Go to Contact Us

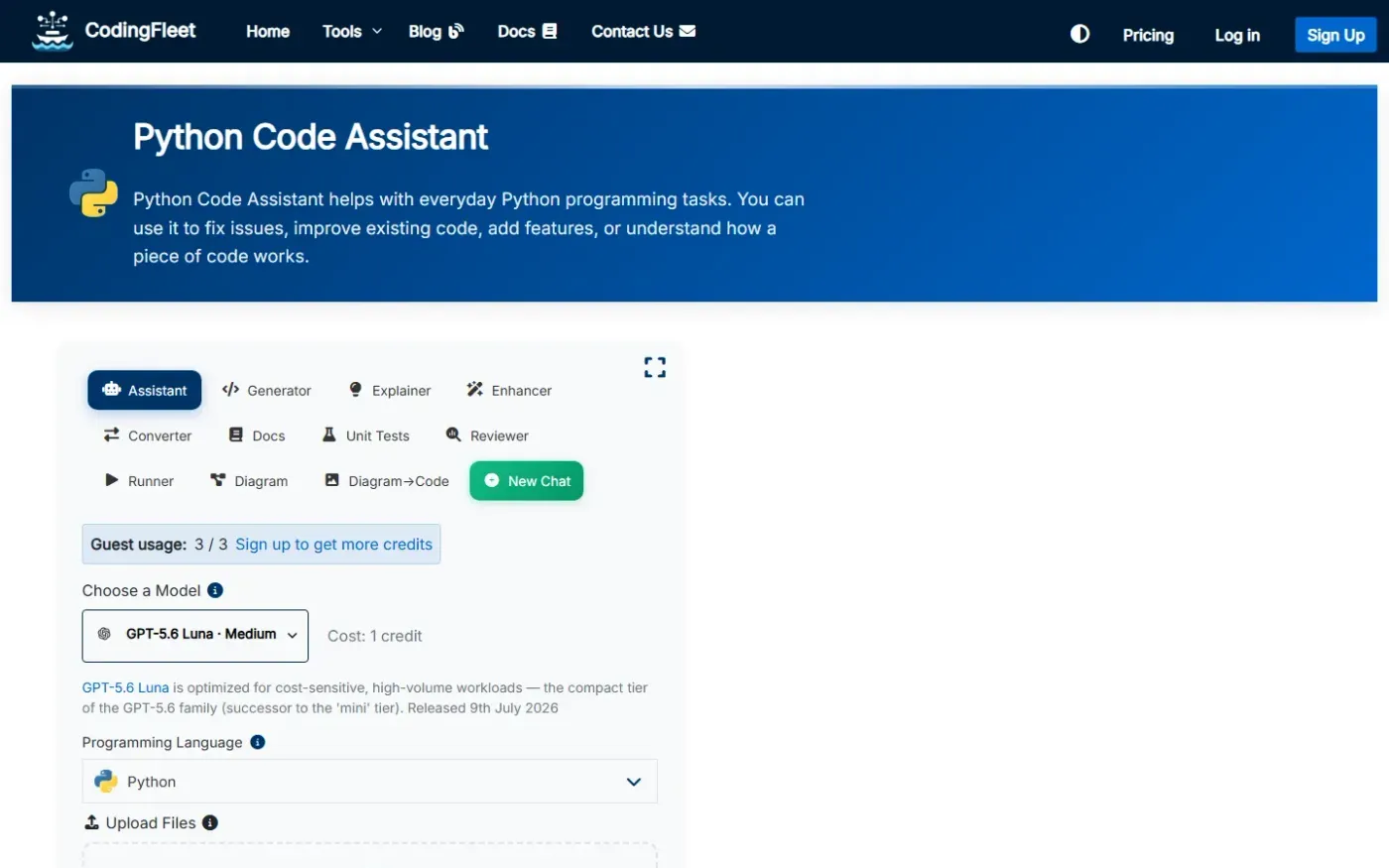[643, 32]
